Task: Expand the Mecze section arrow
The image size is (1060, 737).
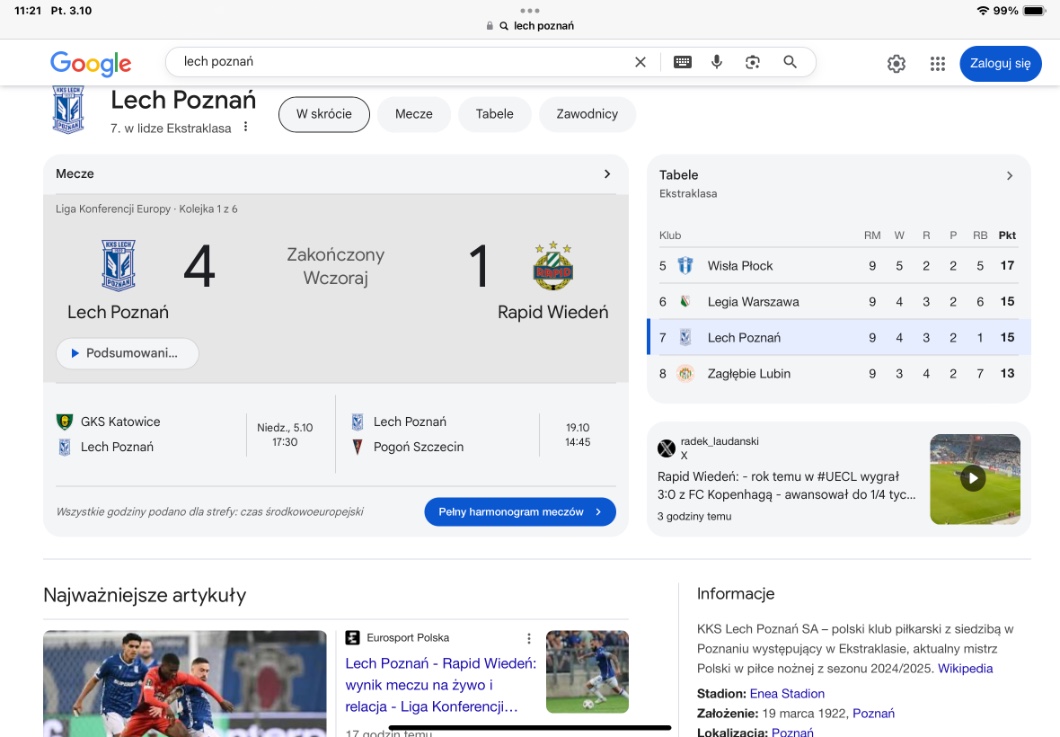Action: (x=607, y=174)
